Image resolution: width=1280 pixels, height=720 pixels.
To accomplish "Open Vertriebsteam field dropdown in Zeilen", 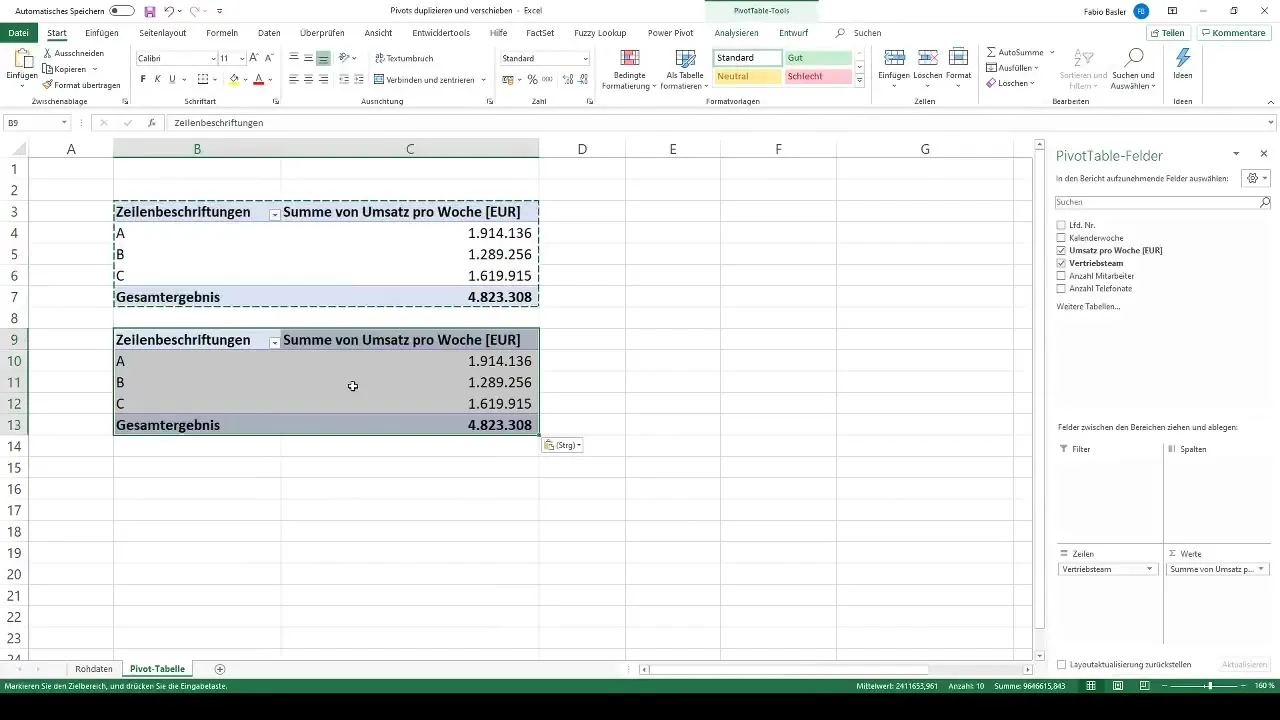I will [1149, 569].
